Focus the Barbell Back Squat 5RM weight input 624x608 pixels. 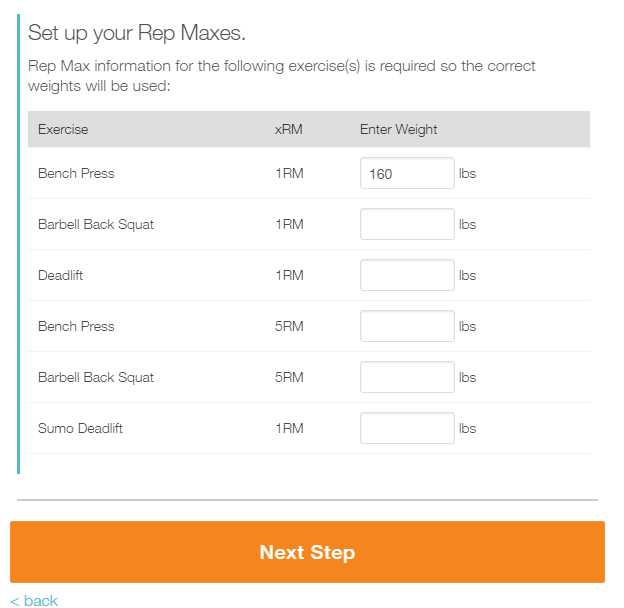coord(407,378)
